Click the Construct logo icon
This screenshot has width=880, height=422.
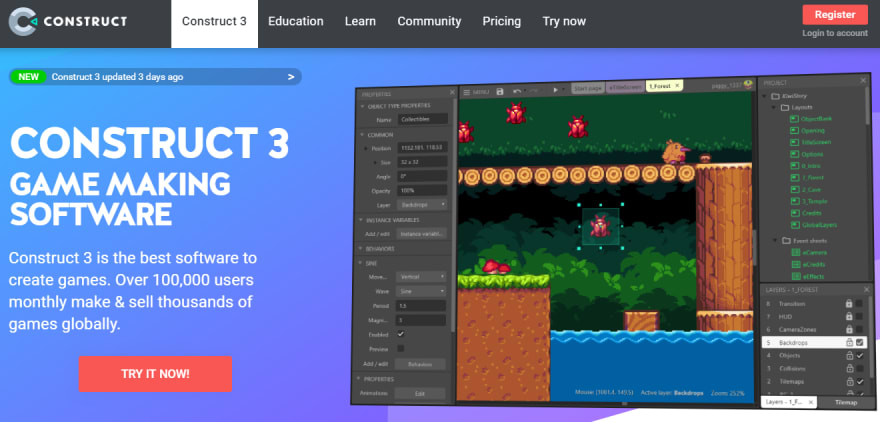[x=23, y=22]
